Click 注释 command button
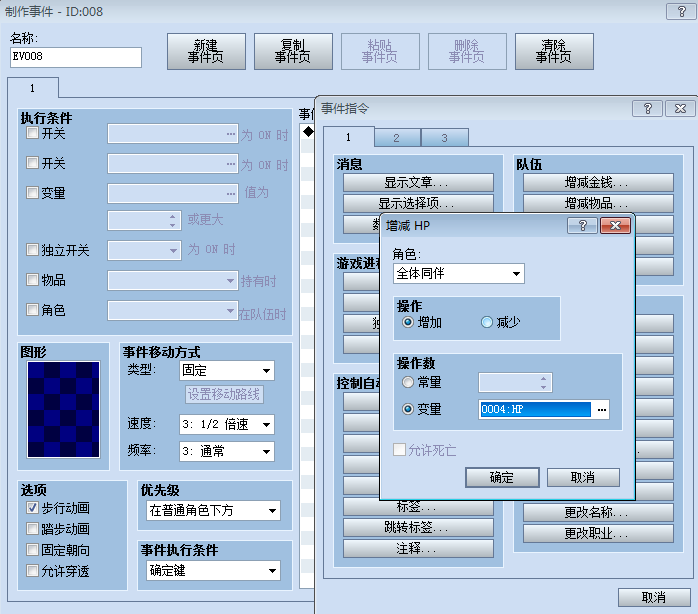 pyautogui.click(x=418, y=549)
